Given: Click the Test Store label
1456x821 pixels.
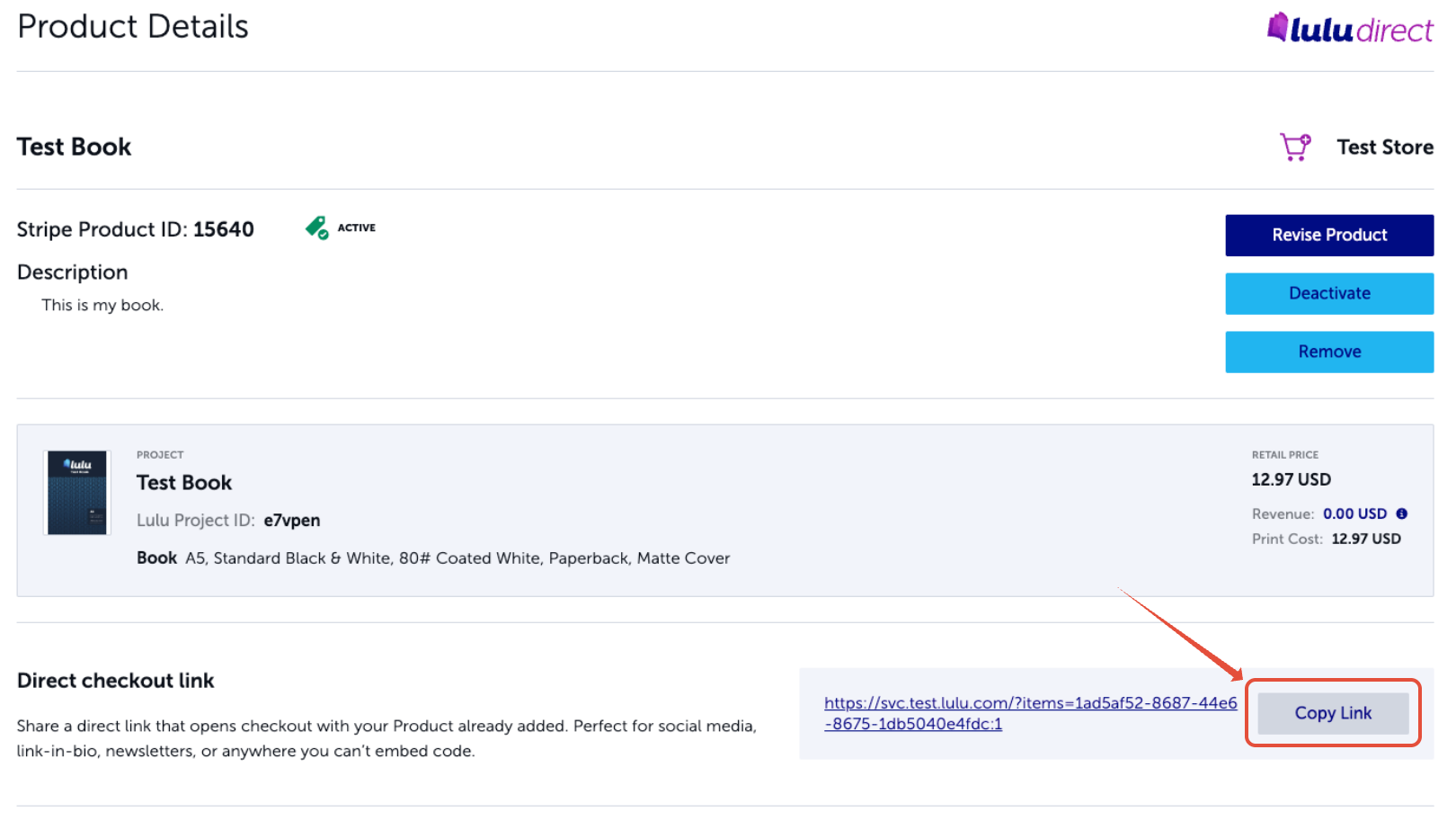Looking at the screenshot, I should point(1385,147).
